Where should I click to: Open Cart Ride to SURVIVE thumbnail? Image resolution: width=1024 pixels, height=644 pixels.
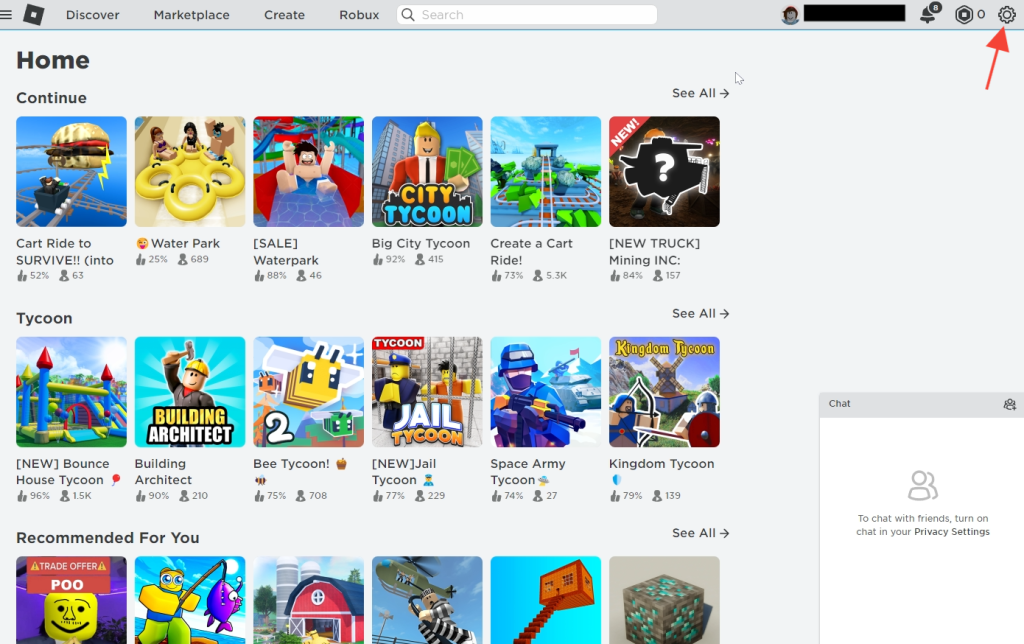[x=71, y=172]
